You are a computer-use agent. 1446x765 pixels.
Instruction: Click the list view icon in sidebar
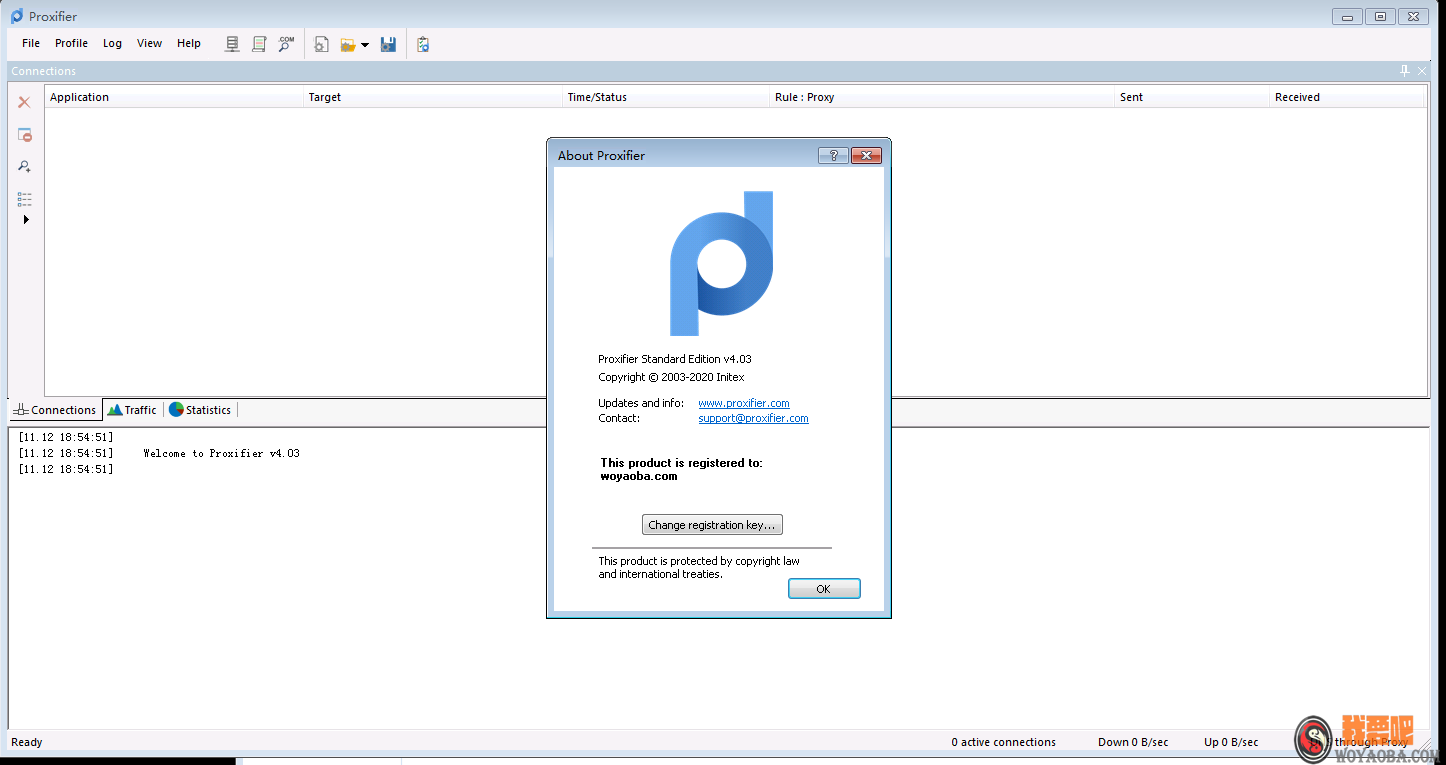[25, 199]
